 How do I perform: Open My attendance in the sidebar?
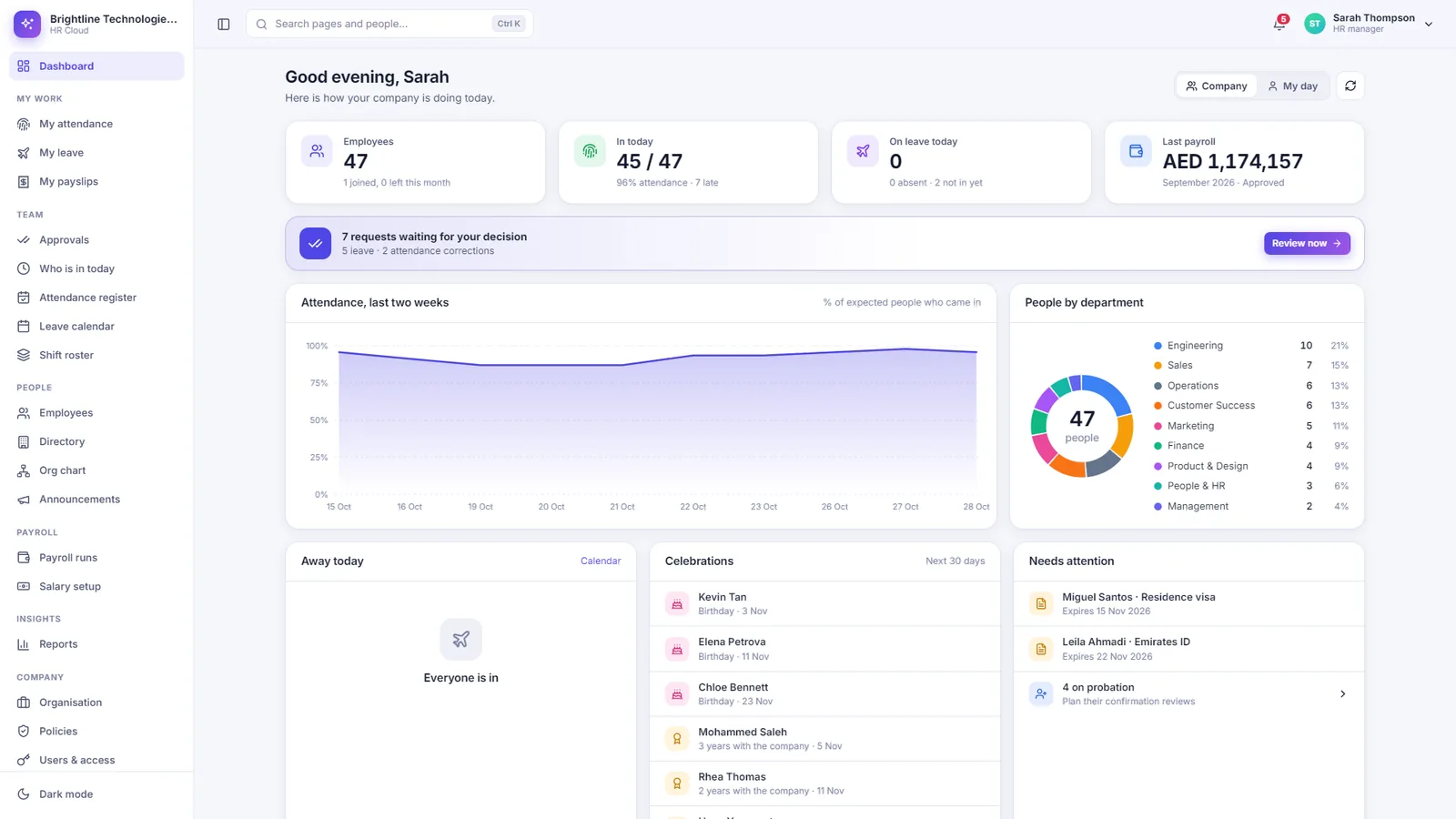click(96, 124)
